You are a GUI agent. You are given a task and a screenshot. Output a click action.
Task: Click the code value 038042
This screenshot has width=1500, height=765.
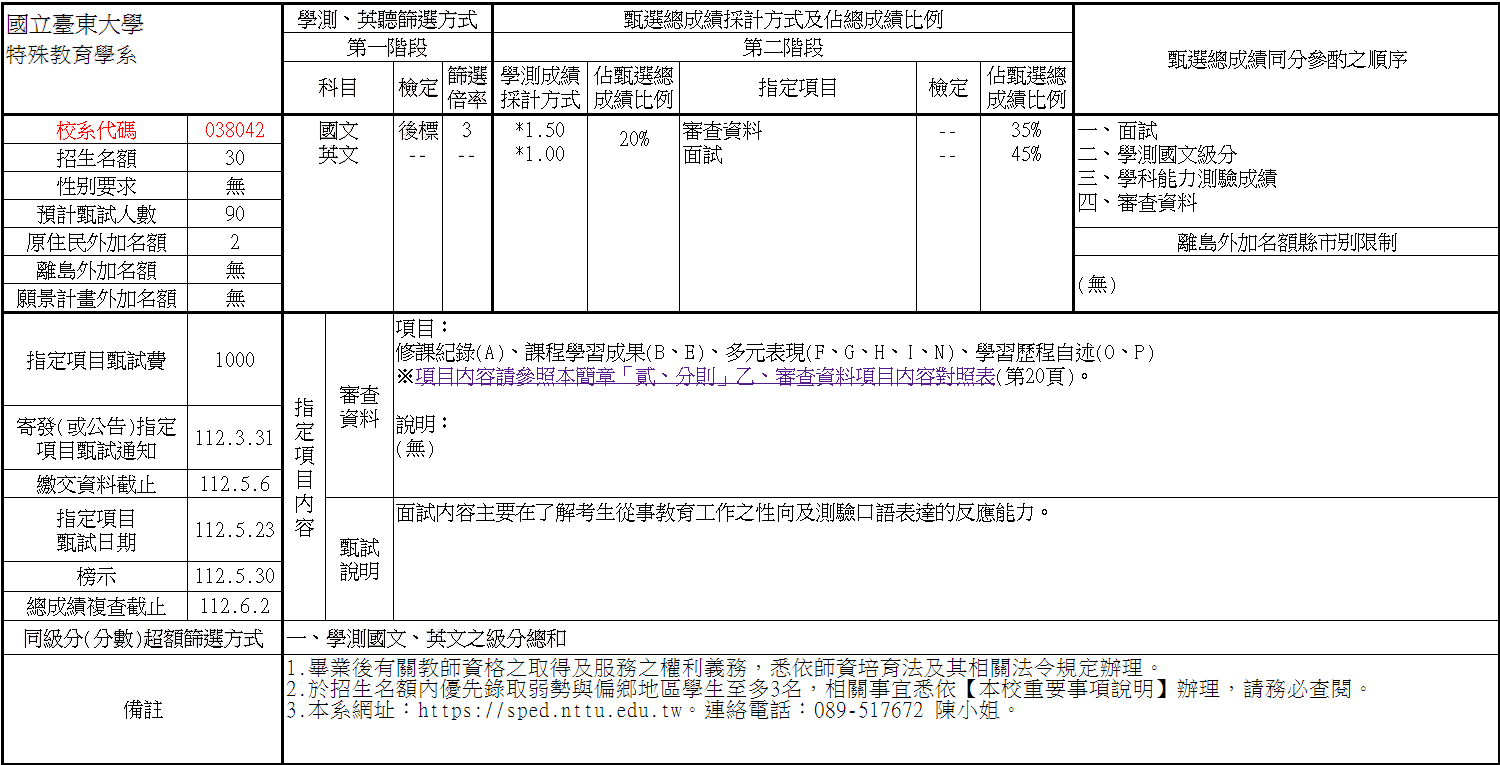(x=235, y=130)
